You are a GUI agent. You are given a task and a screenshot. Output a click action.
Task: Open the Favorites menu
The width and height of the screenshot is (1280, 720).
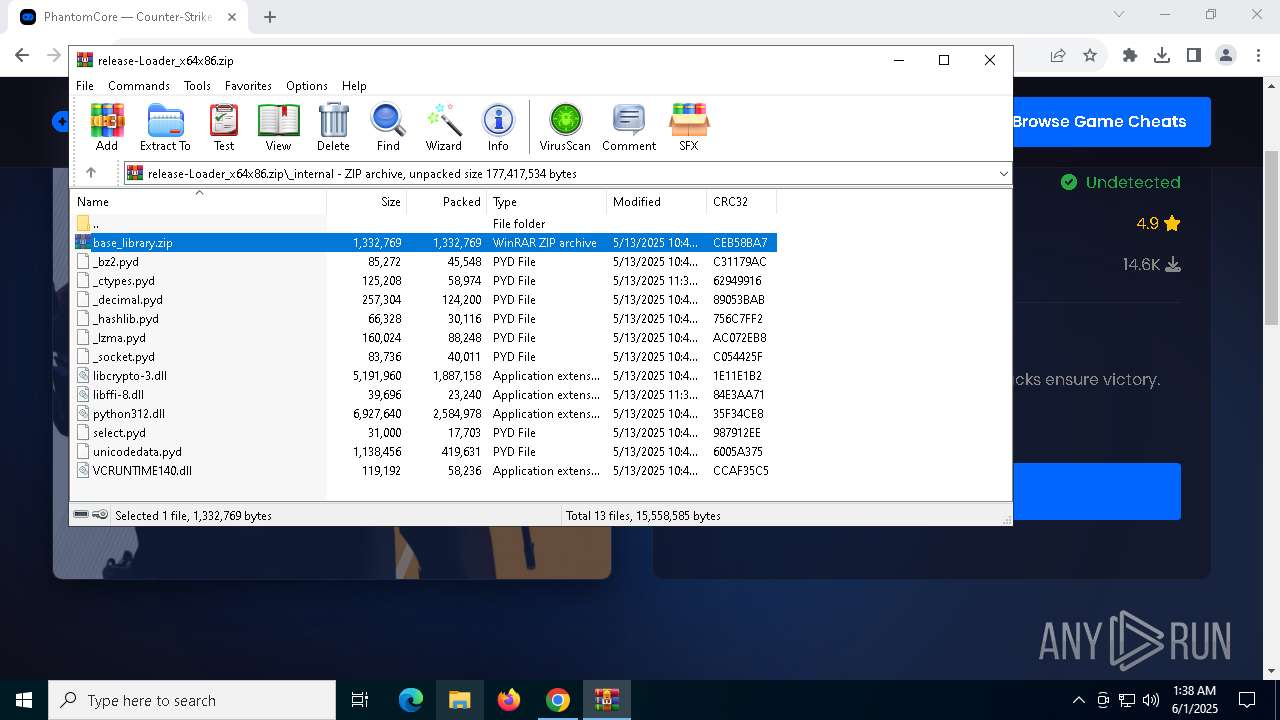248,86
